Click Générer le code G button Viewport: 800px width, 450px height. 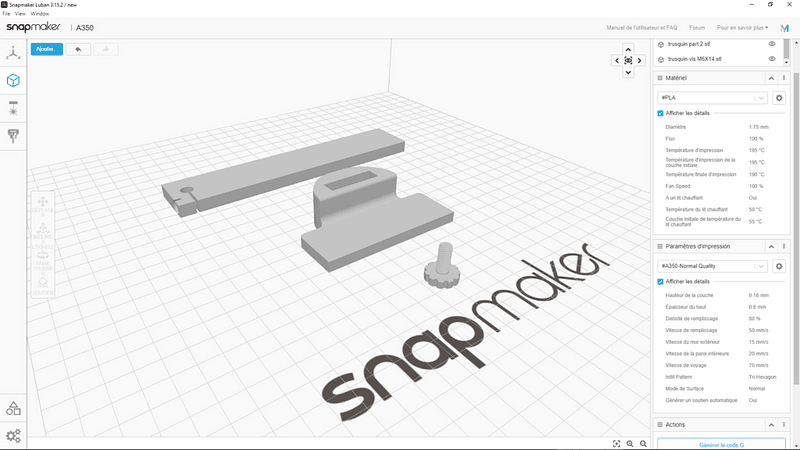coord(721,444)
